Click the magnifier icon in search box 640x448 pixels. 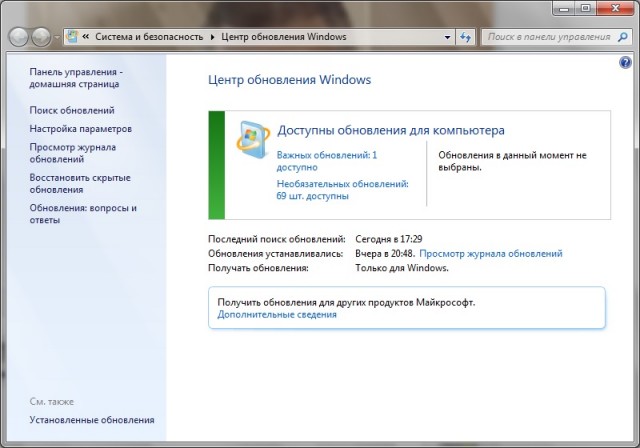(x=622, y=37)
